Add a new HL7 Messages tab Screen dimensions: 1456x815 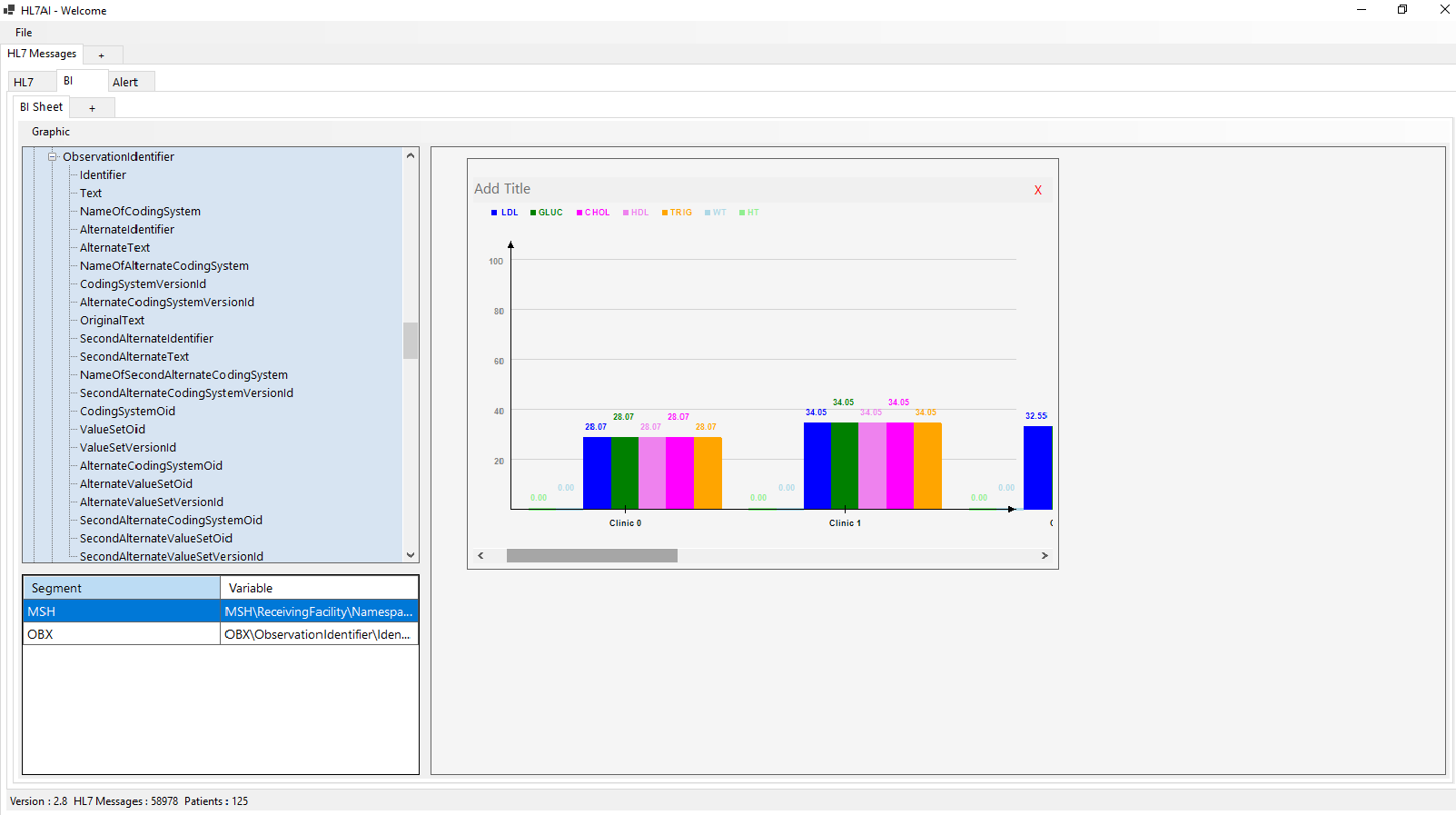[x=101, y=55]
